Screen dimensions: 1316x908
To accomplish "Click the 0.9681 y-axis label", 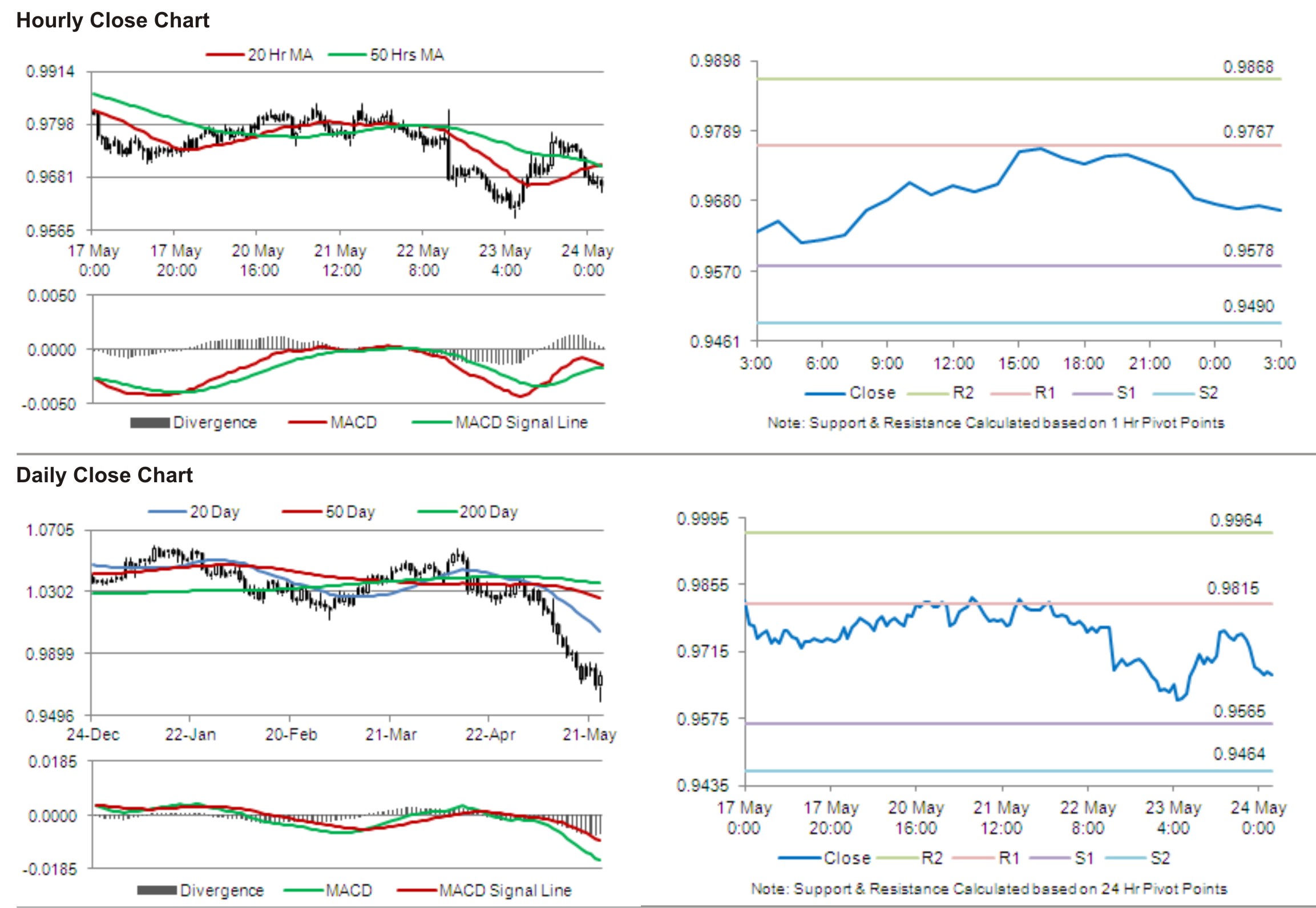I will click(x=50, y=177).
